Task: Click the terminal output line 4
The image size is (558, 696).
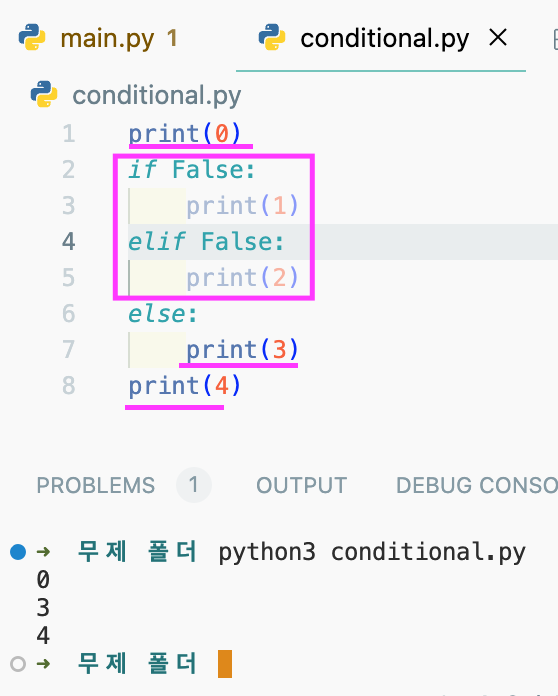Action: 43,635
